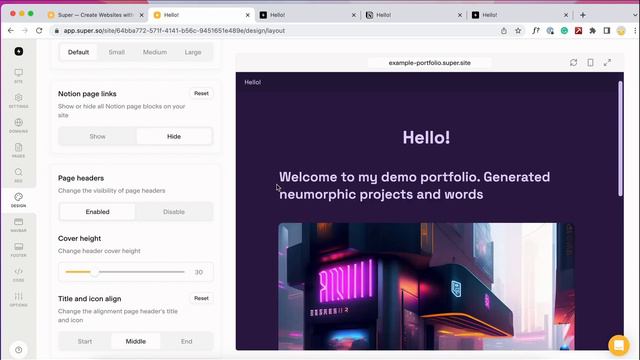640x360 pixels.
Task: Go forward in browser history
Action: (x=24, y=31)
